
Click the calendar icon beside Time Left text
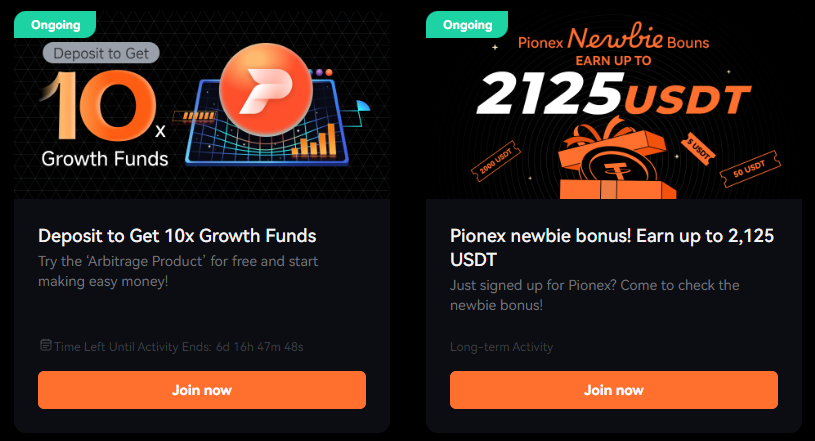click(x=46, y=345)
